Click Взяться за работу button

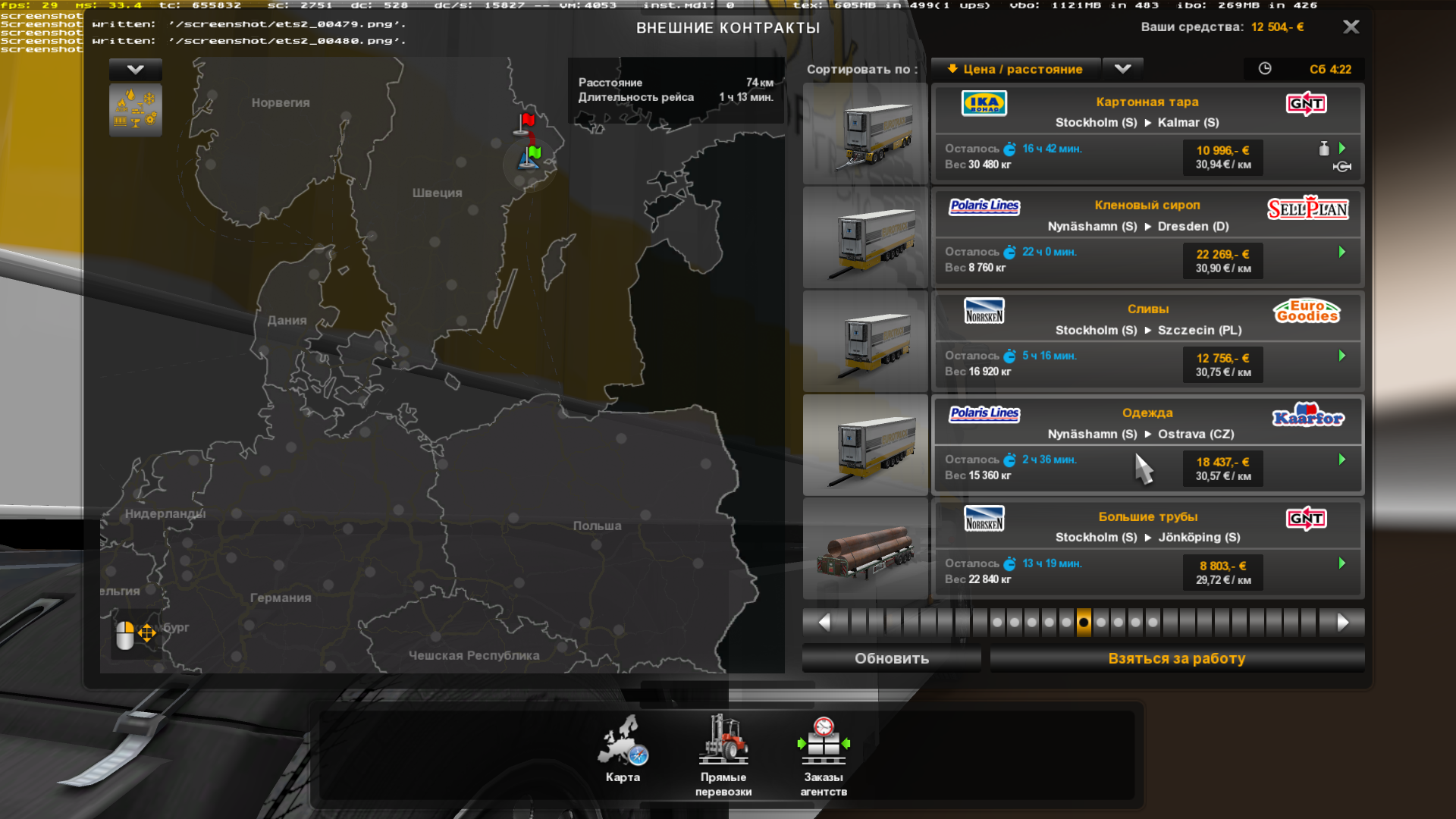(x=1177, y=658)
